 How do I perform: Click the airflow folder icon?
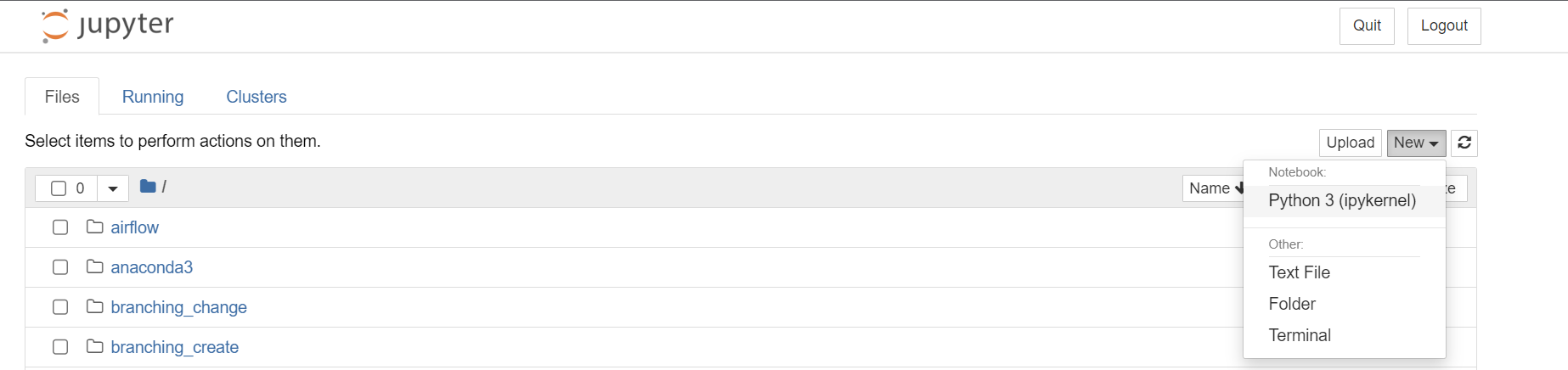(x=95, y=227)
